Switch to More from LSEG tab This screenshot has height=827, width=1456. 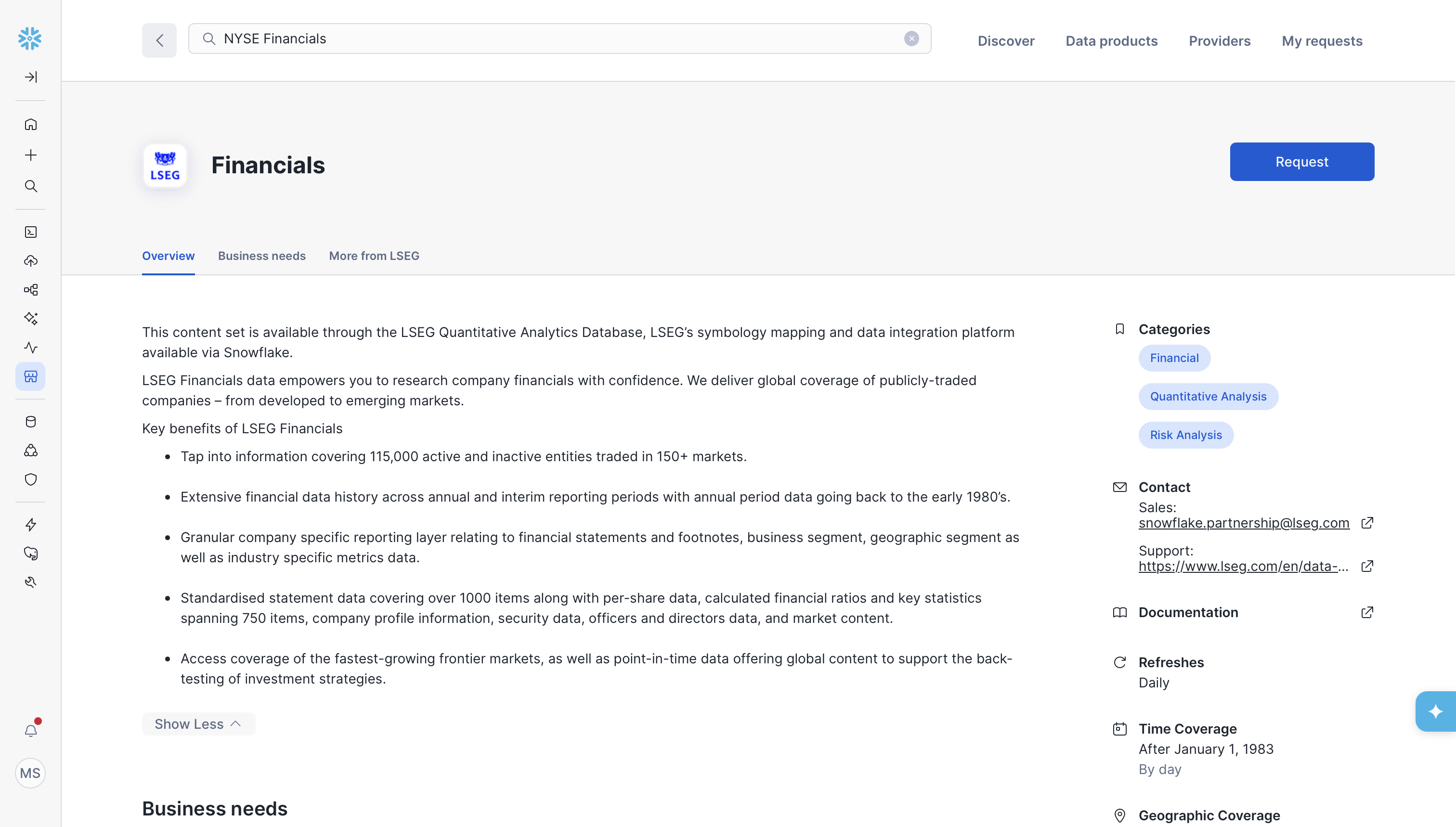click(374, 256)
